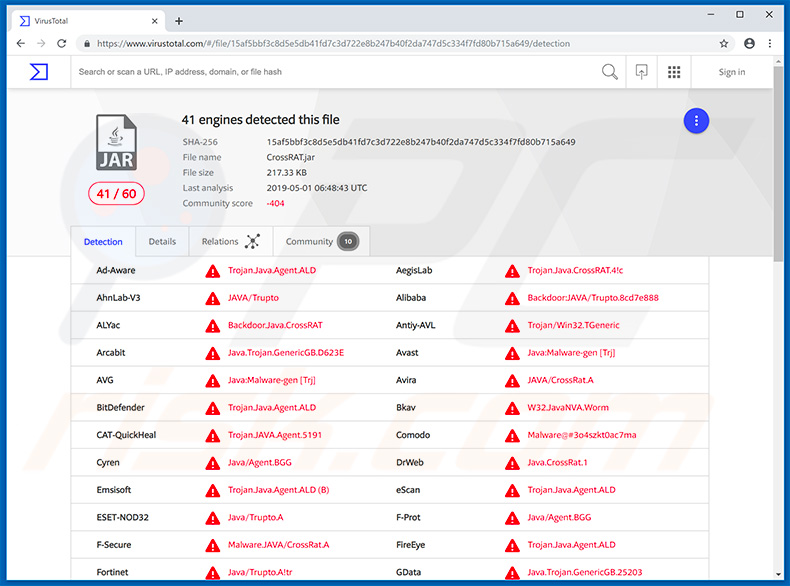
Task: Click Java/Trupto.A!tr Fortinet result
Action: (260, 572)
